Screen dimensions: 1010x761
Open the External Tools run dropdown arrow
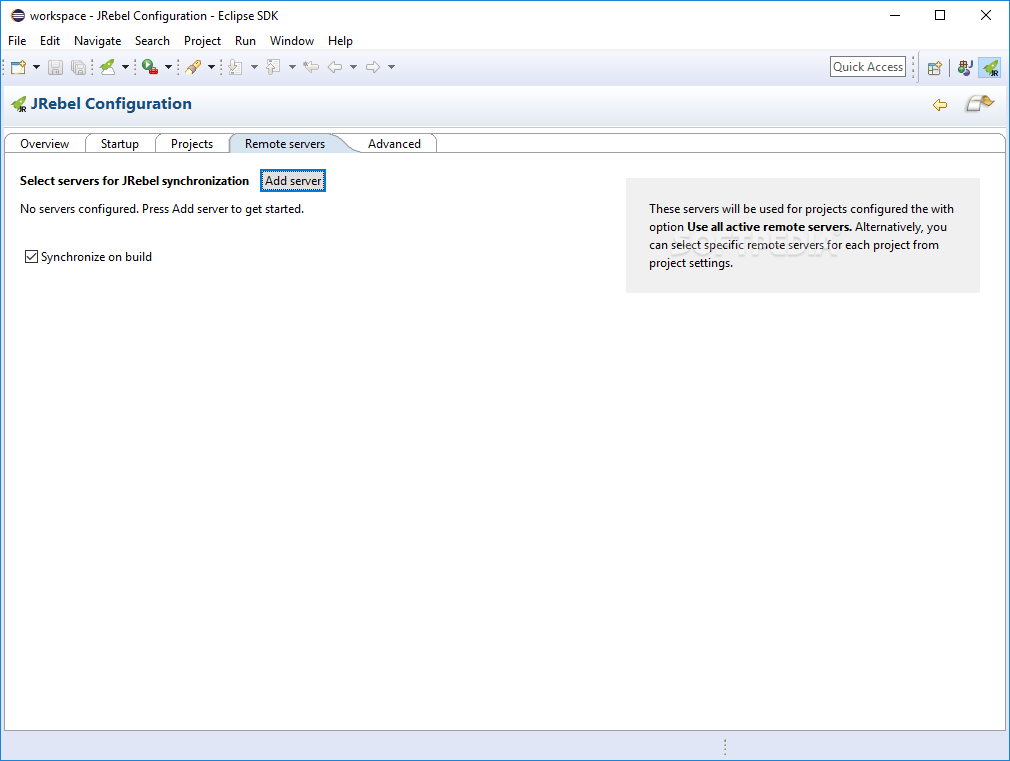click(x=168, y=67)
